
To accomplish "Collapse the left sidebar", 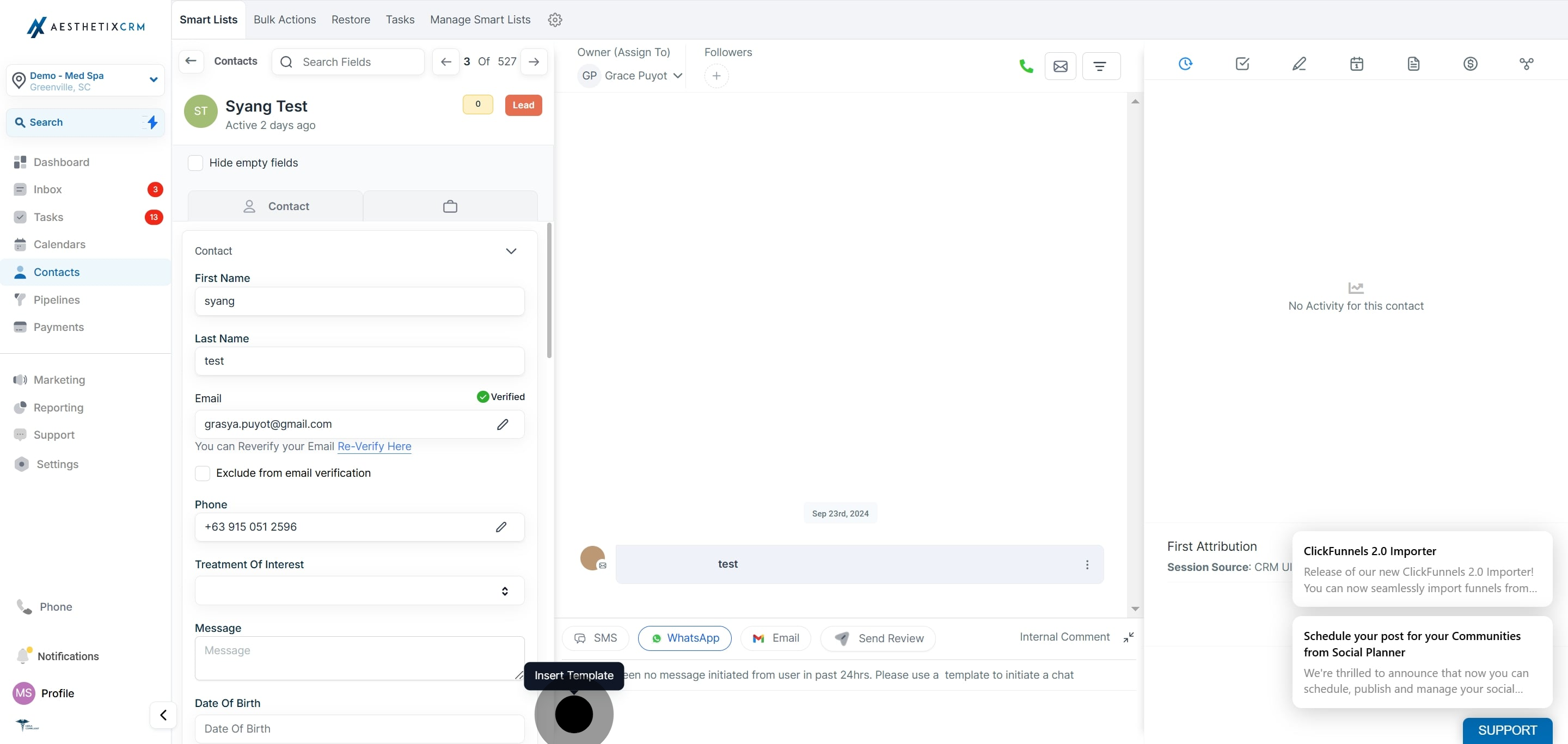I will [163, 715].
